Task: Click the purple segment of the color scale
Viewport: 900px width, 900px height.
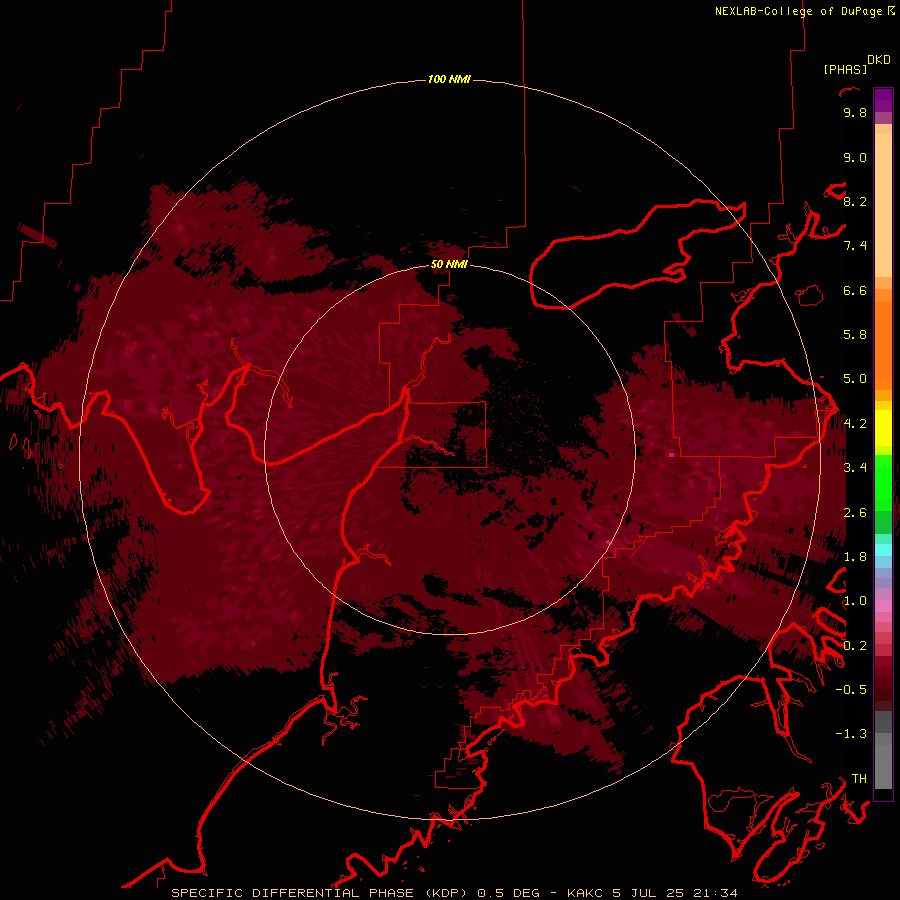Action: coord(883,100)
